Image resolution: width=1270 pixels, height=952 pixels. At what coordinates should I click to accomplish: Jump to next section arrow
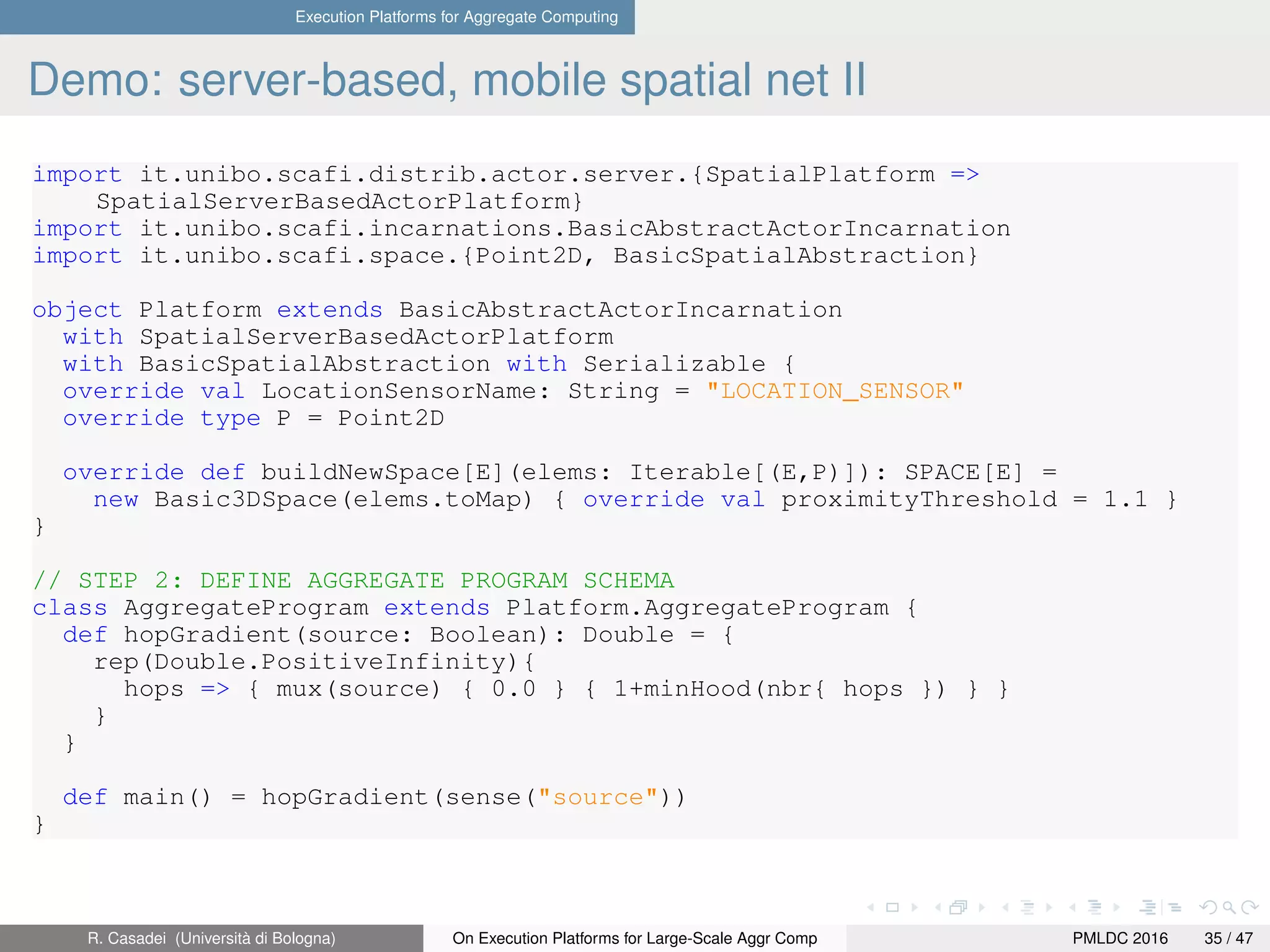(x=1116, y=907)
